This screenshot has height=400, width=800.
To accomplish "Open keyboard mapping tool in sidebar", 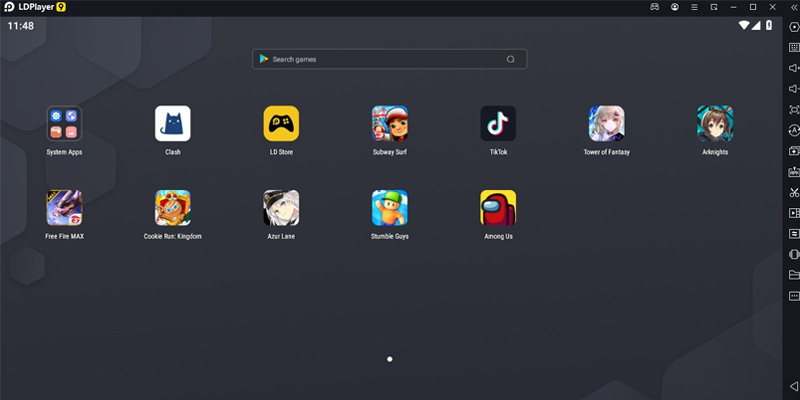I will pyautogui.click(x=794, y=47).
